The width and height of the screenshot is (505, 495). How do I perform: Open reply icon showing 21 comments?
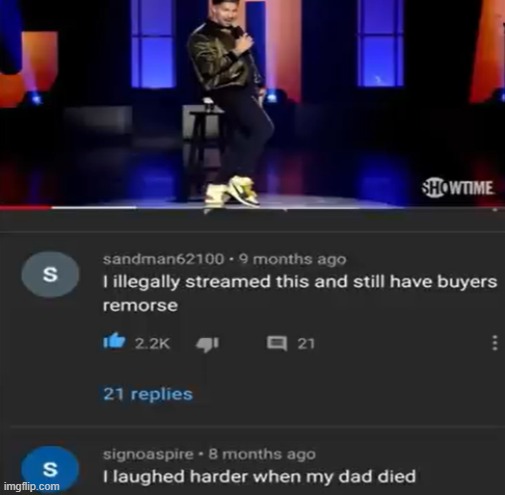(276, 343)
